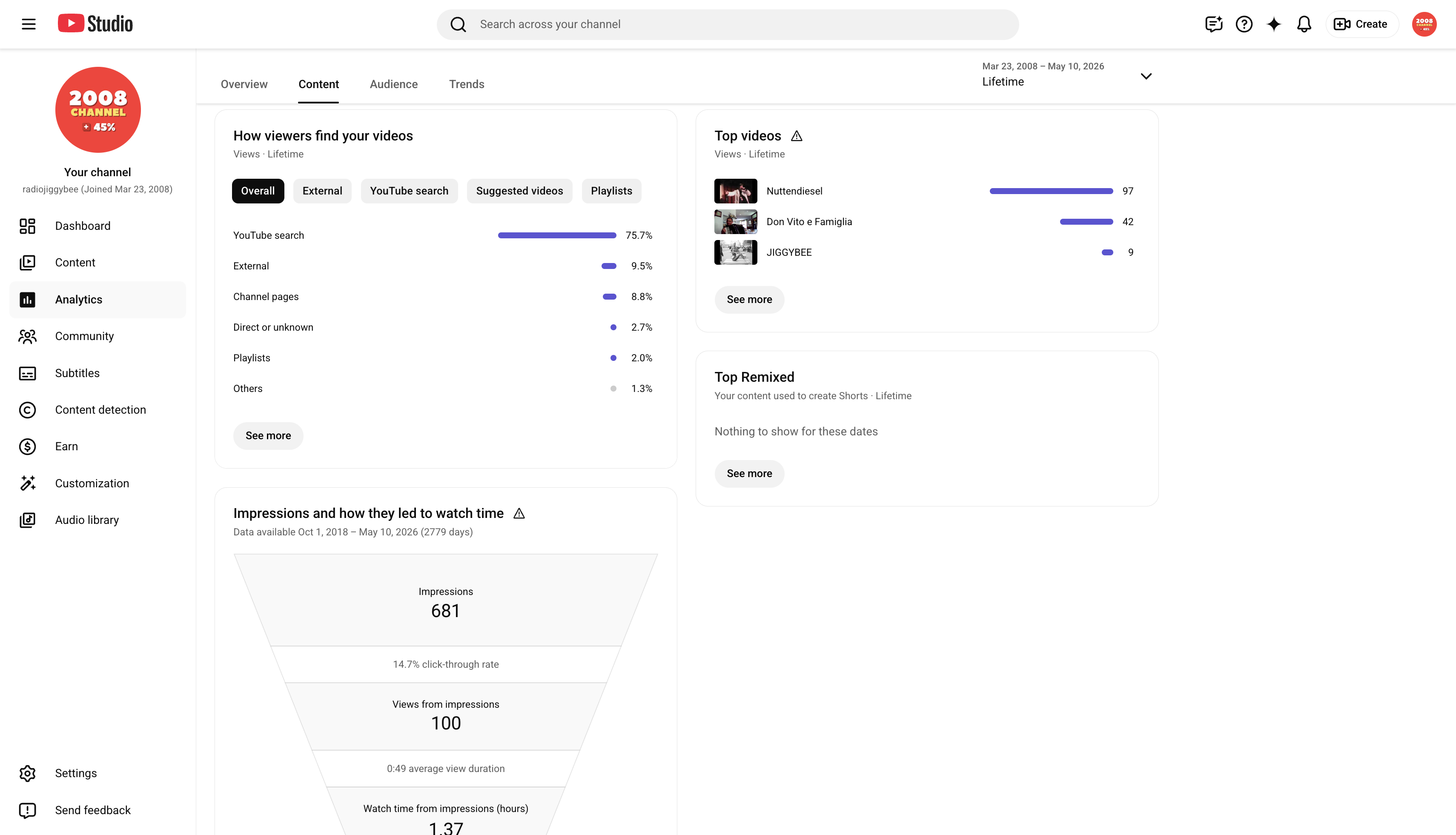This screenshot has height=835, width=1456.
Task: Select Analytics in the sidebar
Action: click(97, 299)
